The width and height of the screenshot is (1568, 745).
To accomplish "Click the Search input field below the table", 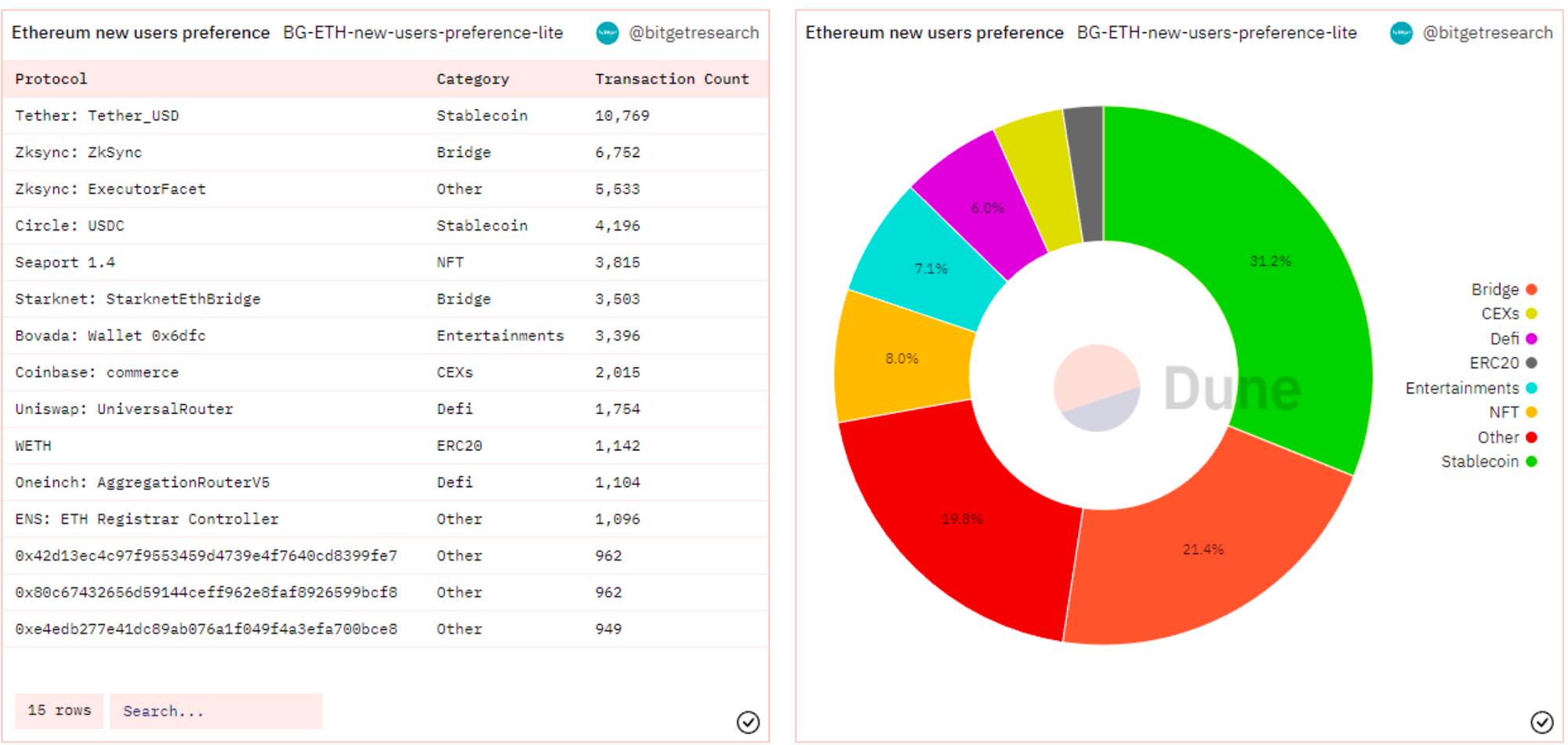I will [216, 711].
